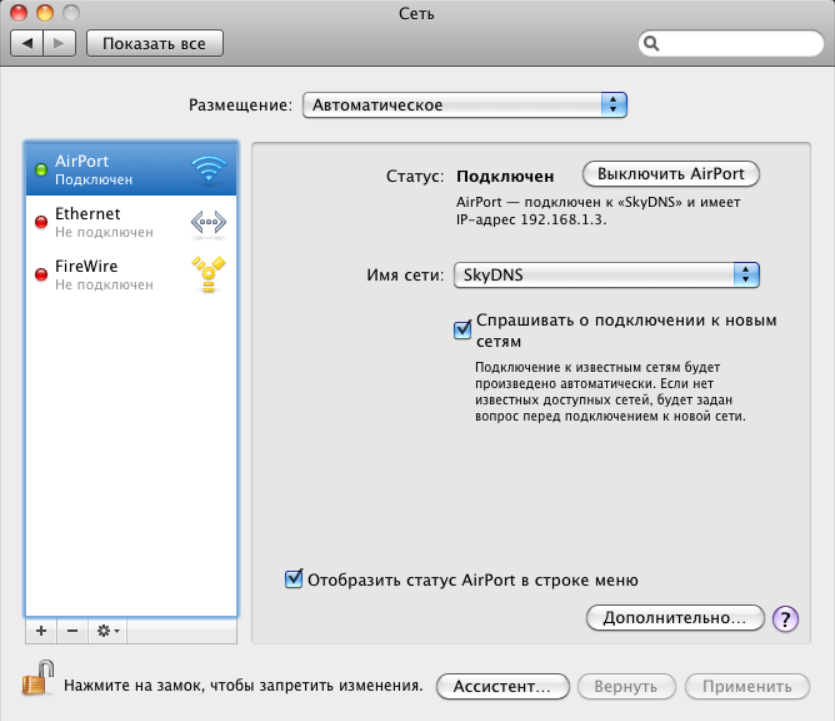Remove selected service with minus button
The height and width of the screenshot is (721, 835).
click(72, 631)
